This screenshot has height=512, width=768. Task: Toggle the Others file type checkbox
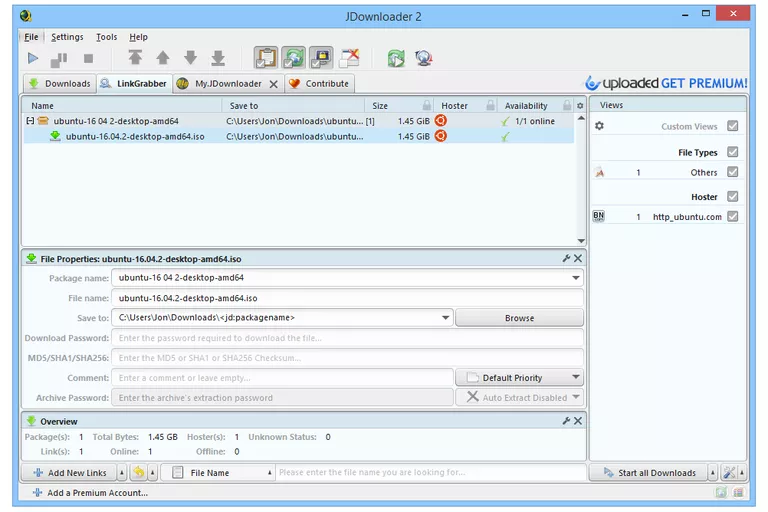pos(732,172)
